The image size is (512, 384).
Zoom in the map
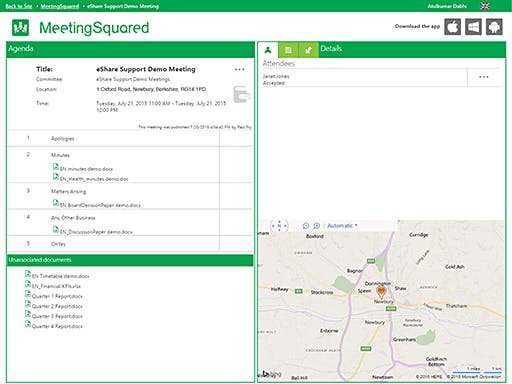coord(317,226)
